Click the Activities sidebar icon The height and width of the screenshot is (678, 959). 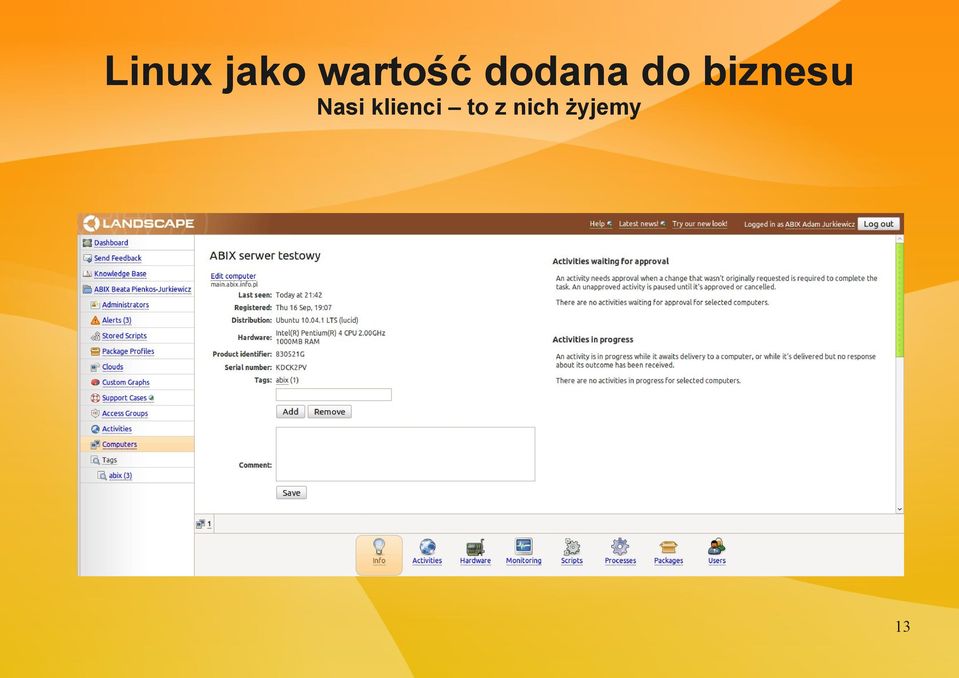coord(95,429)
